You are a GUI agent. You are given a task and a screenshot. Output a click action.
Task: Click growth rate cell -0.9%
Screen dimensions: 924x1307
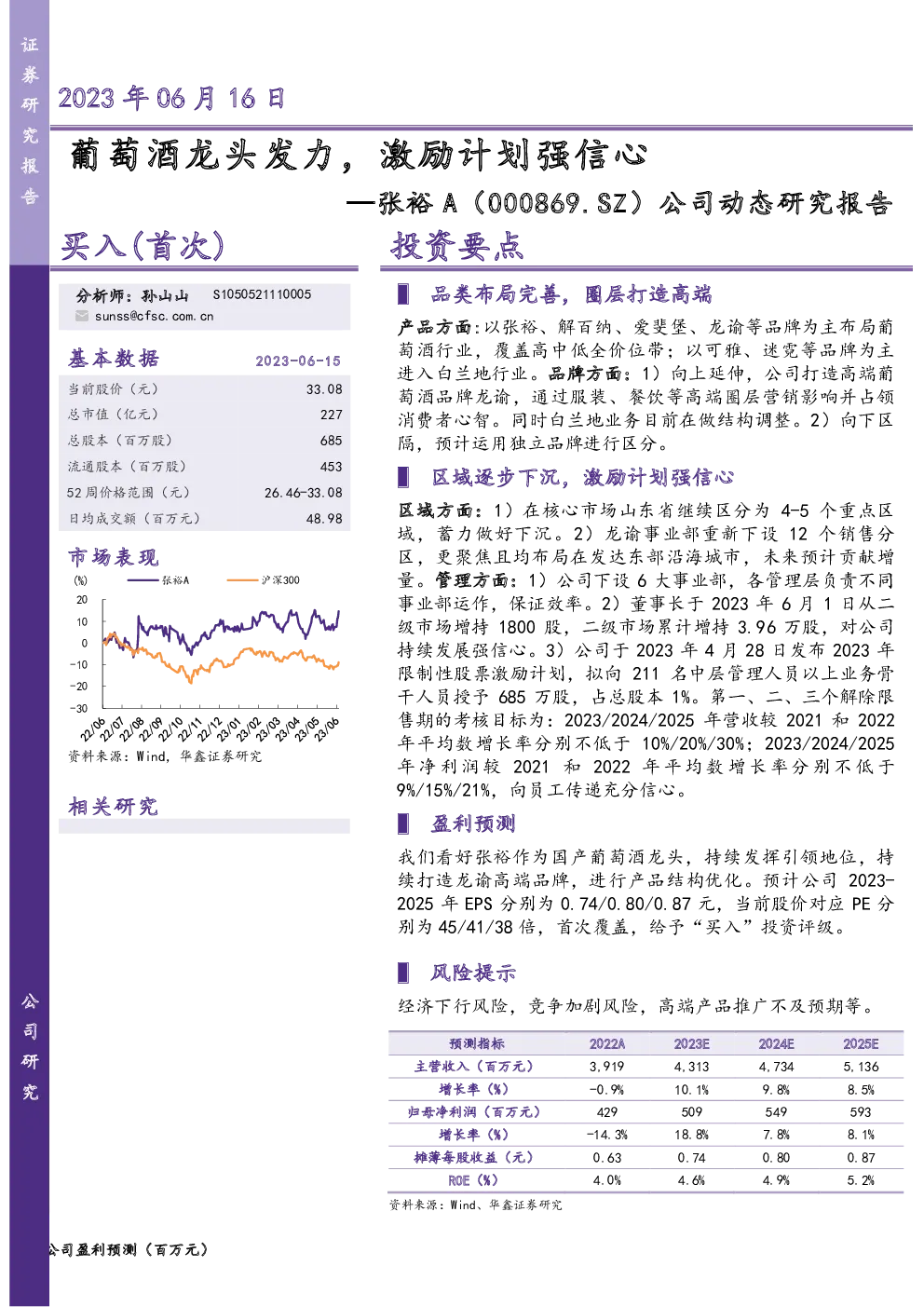pyautogui.click(x=607, y=1089)
